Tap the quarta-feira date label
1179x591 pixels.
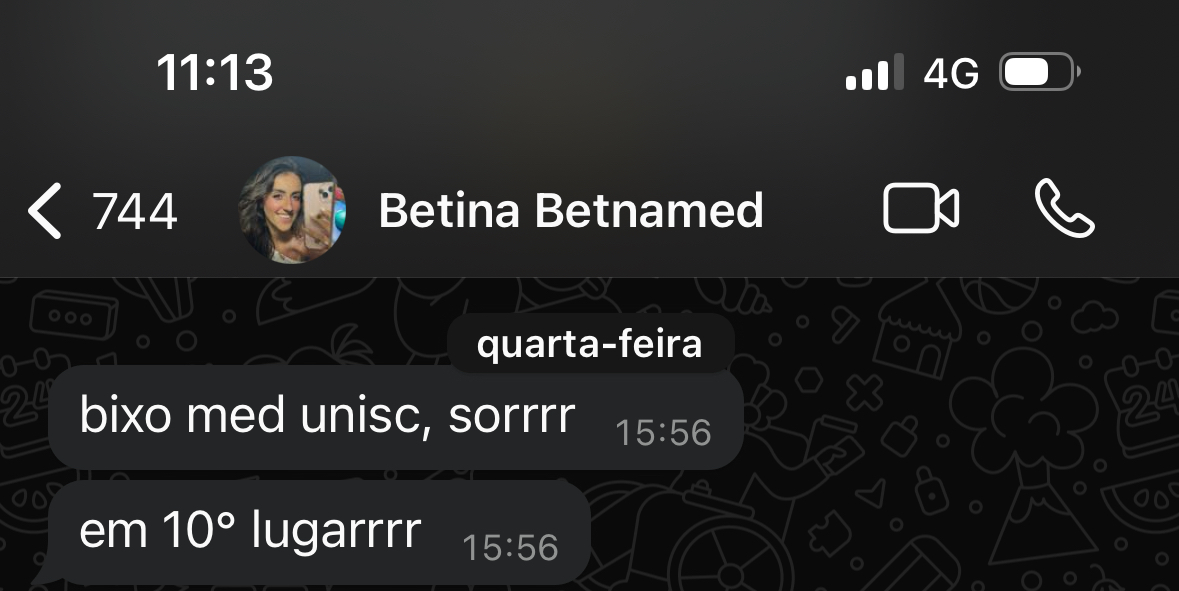click(x=590, y=345)
